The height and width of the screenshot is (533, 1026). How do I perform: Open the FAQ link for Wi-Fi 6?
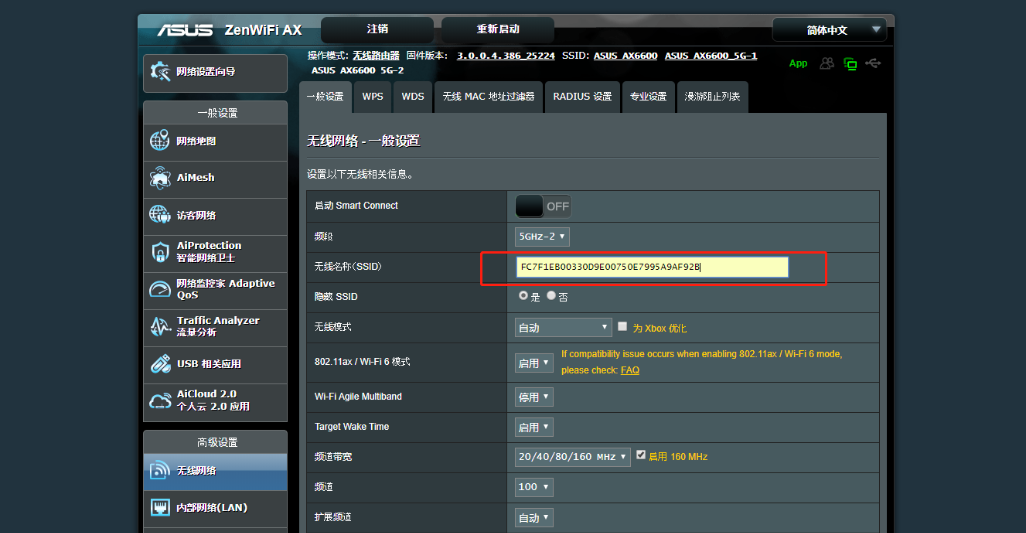click(x=630, y=370)
